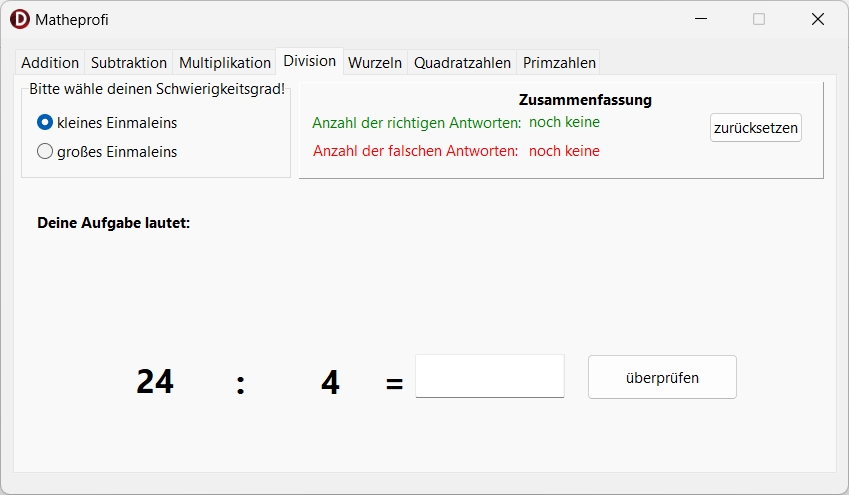Select the kleines Einmaleins difficulty

[x=45, y=122]
